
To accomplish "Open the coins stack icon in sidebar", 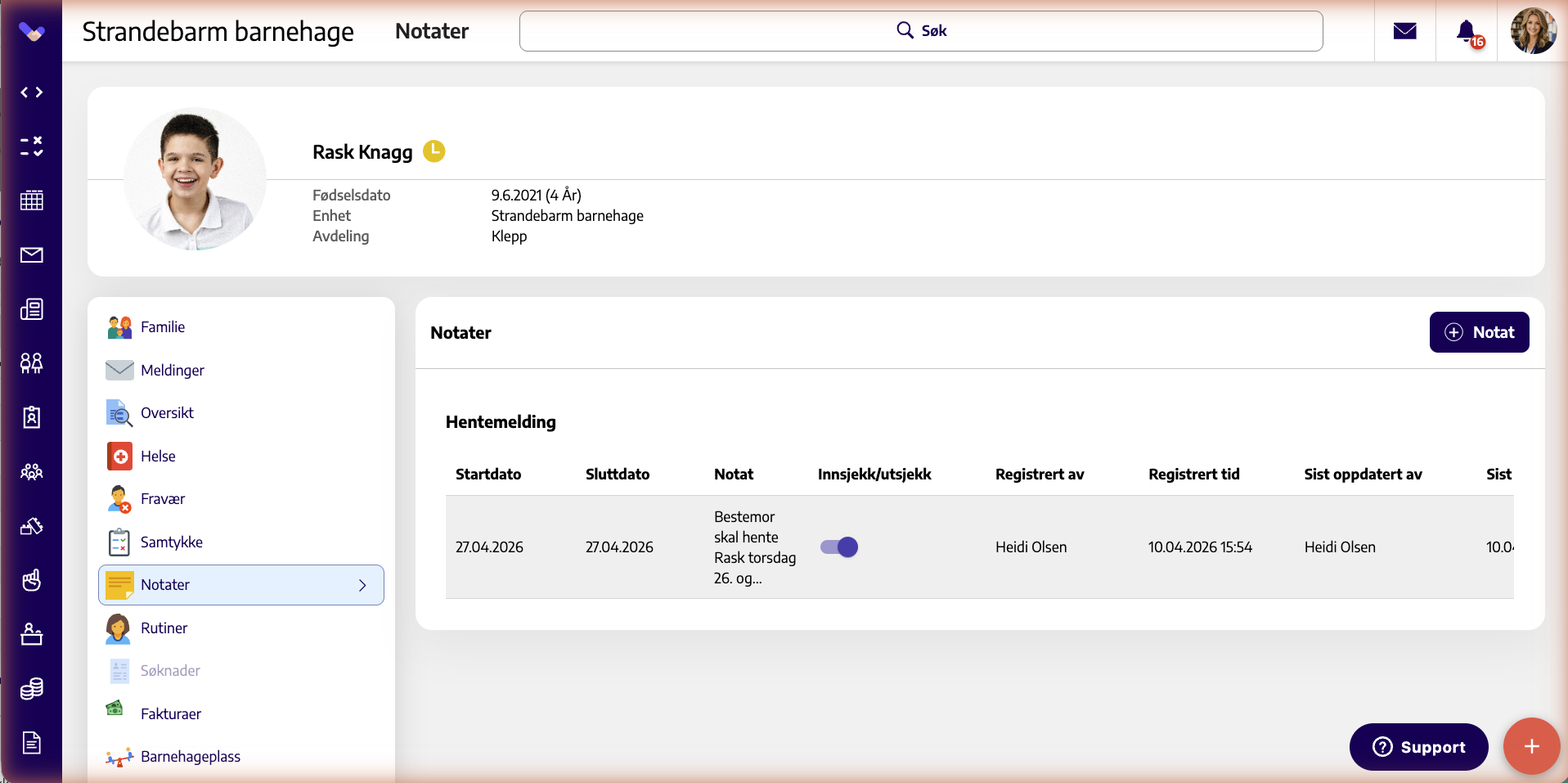I will click(32, 689).
